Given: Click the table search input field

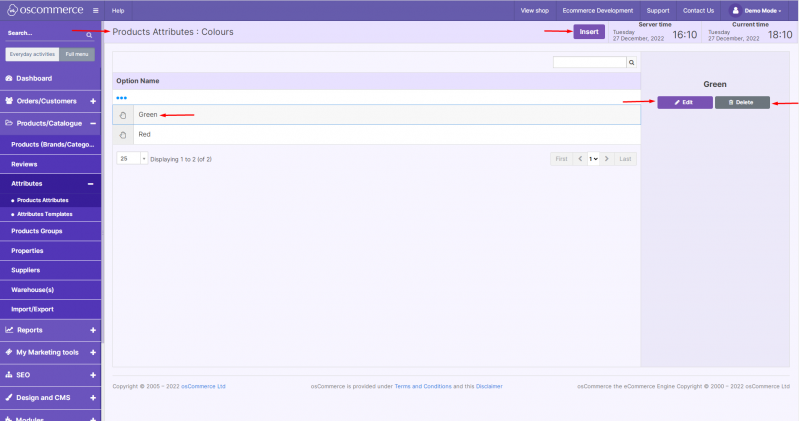Looking at the screenshot, I should tap(590, 62).
